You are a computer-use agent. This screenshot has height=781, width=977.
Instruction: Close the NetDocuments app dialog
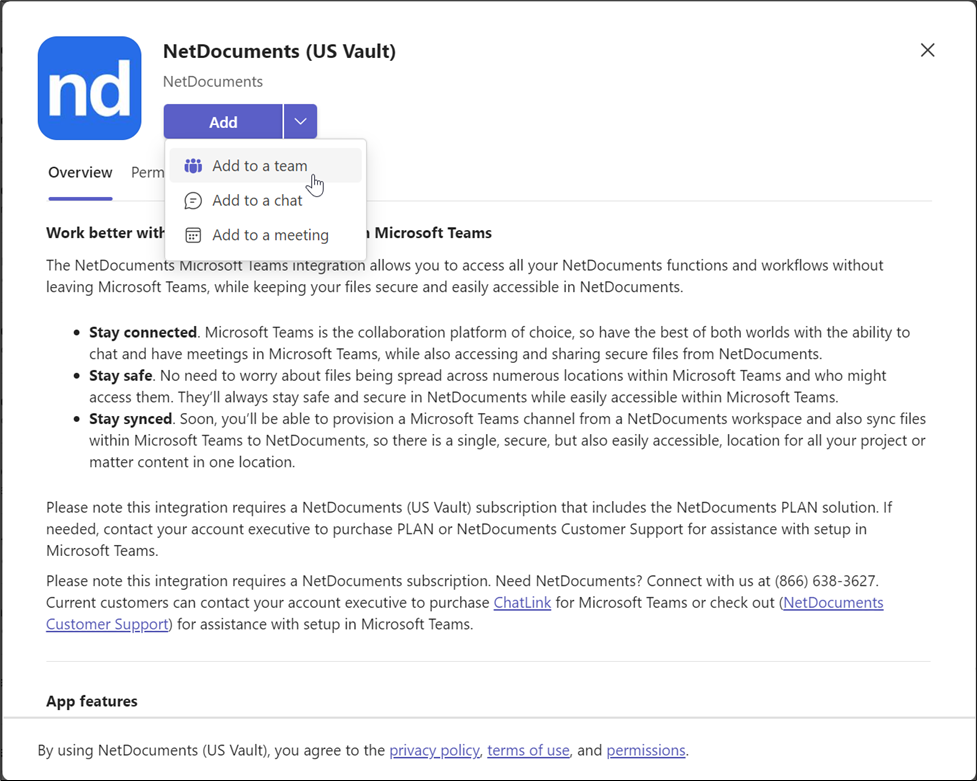point(927,49)
